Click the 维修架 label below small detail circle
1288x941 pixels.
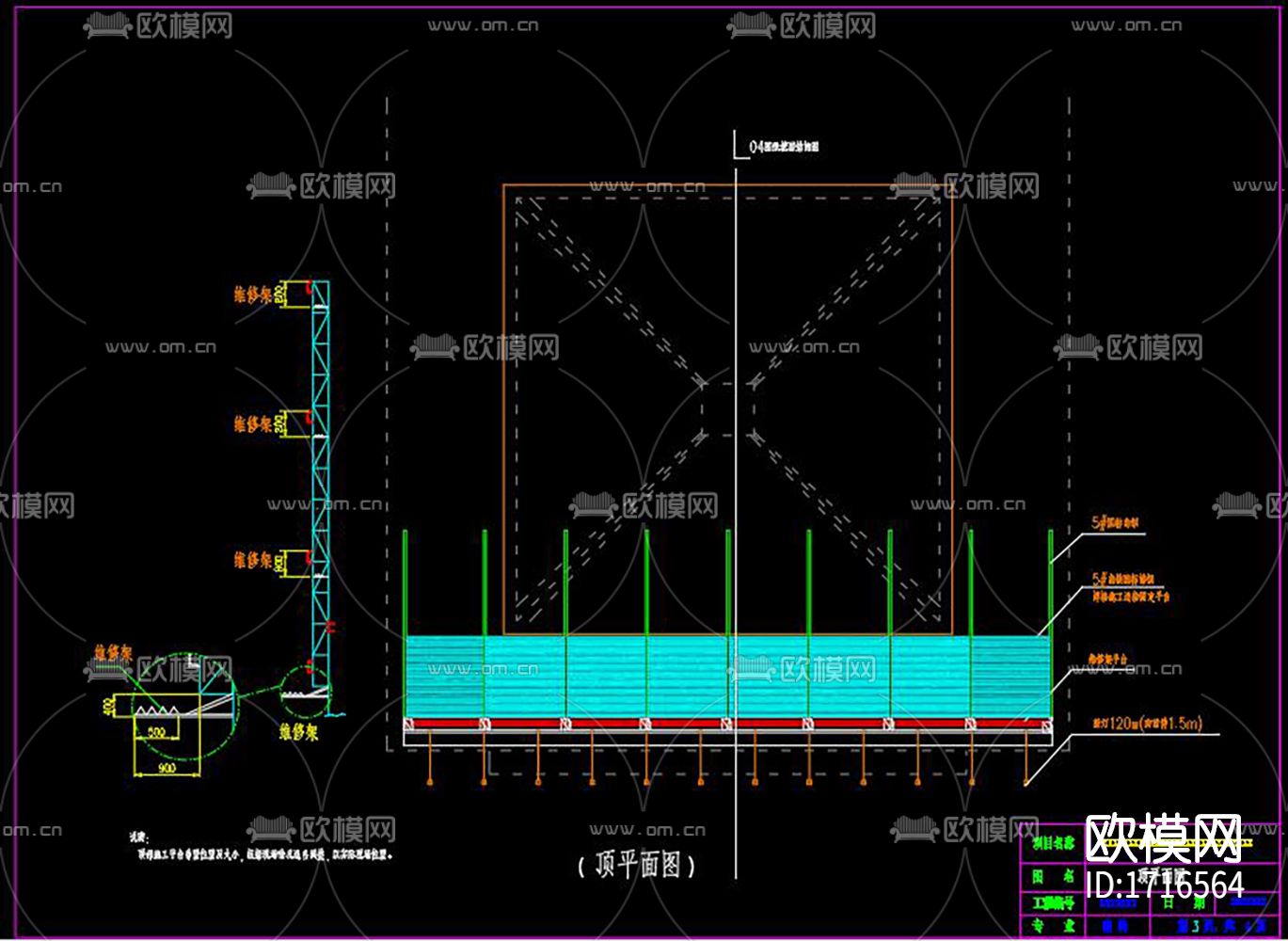tap(298, 730)
